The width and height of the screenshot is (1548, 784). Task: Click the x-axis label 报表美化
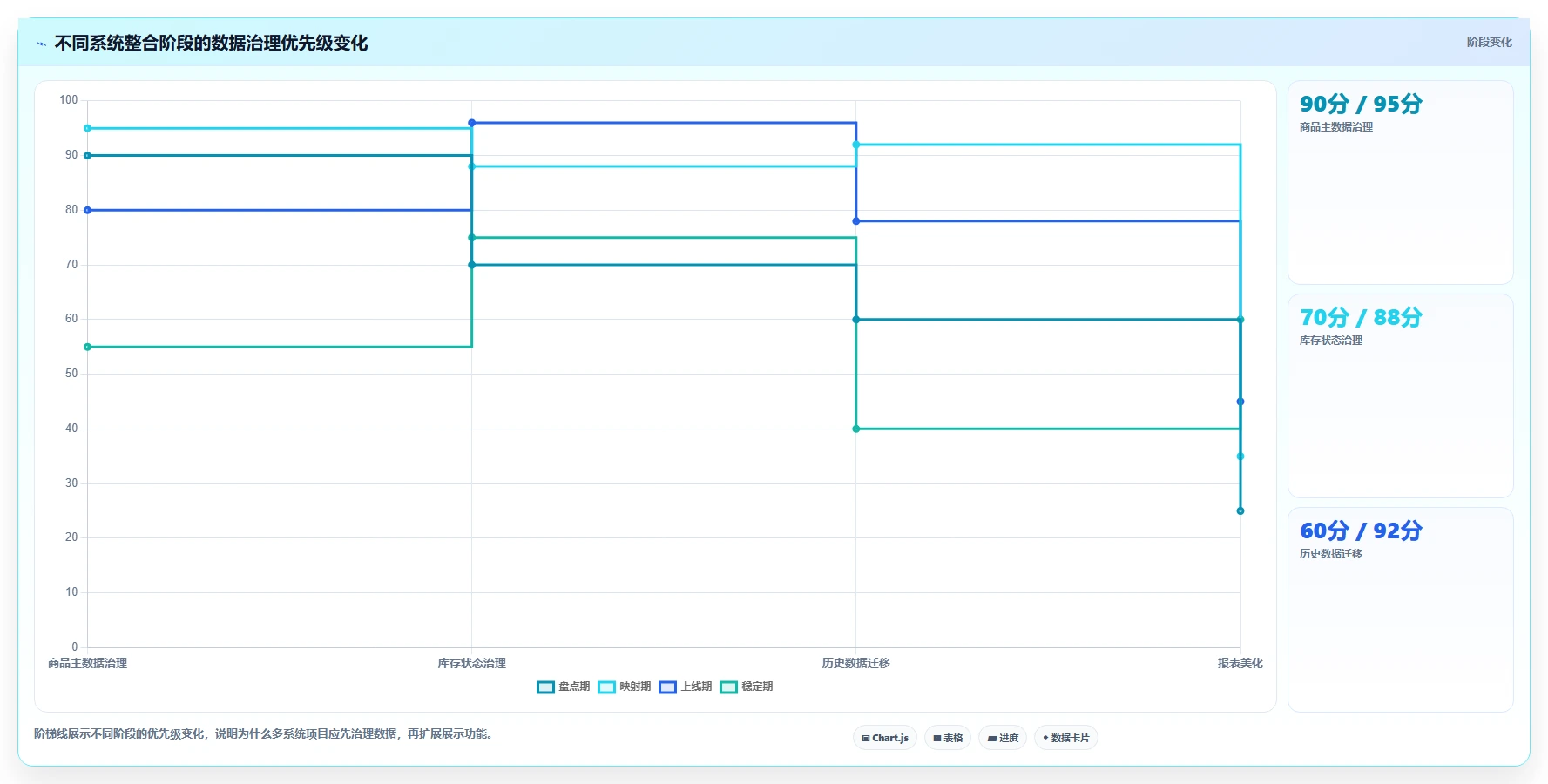(1240, 664)
